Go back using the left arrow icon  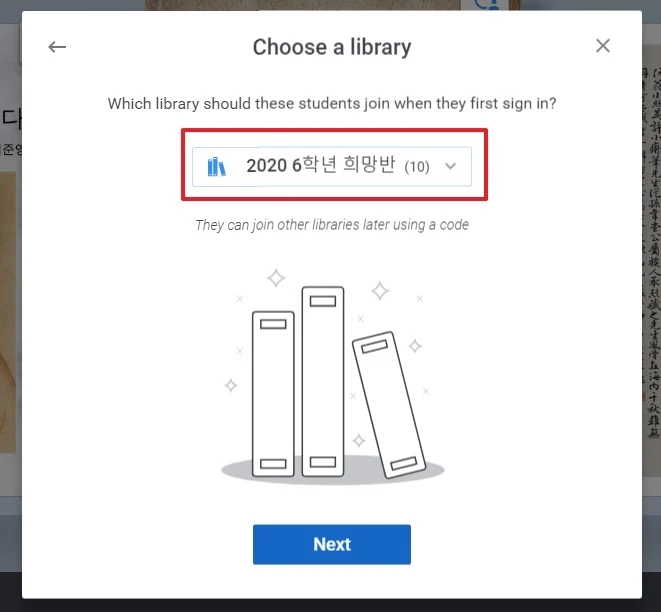[57, 47]
